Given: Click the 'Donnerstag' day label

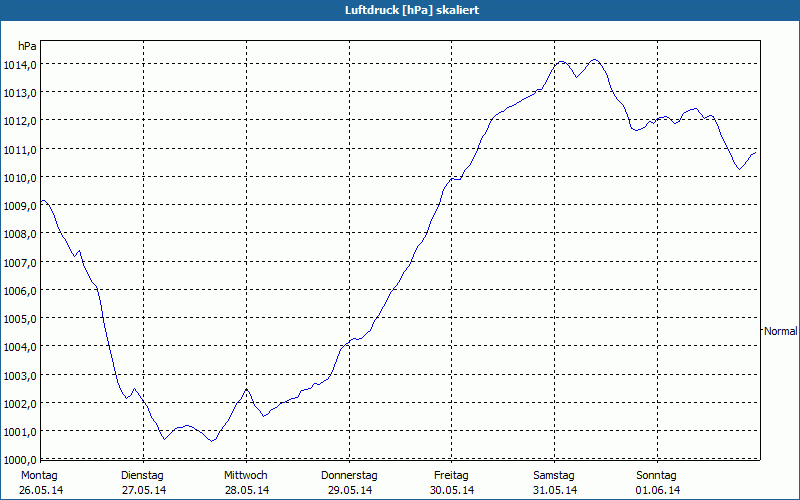Looking at the screenshot, I should [349, 476].
